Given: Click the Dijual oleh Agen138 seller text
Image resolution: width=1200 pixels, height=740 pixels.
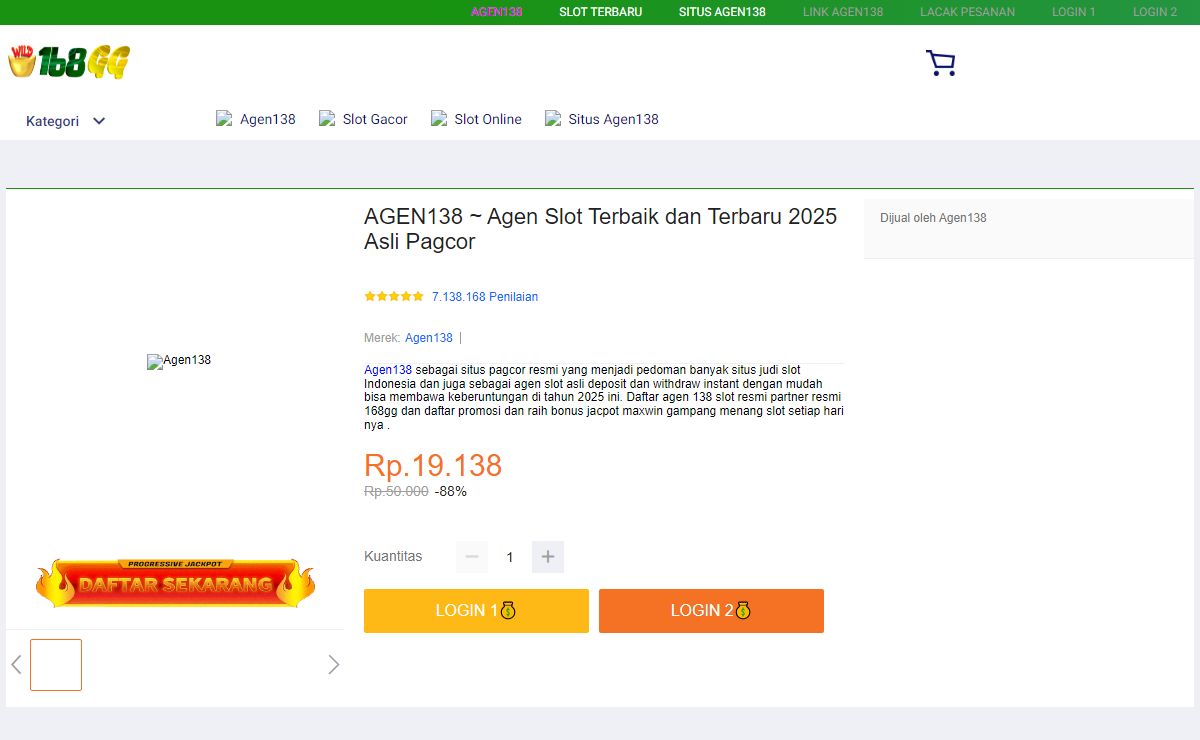Looking at the screenshot, I should tap(933, 218).
